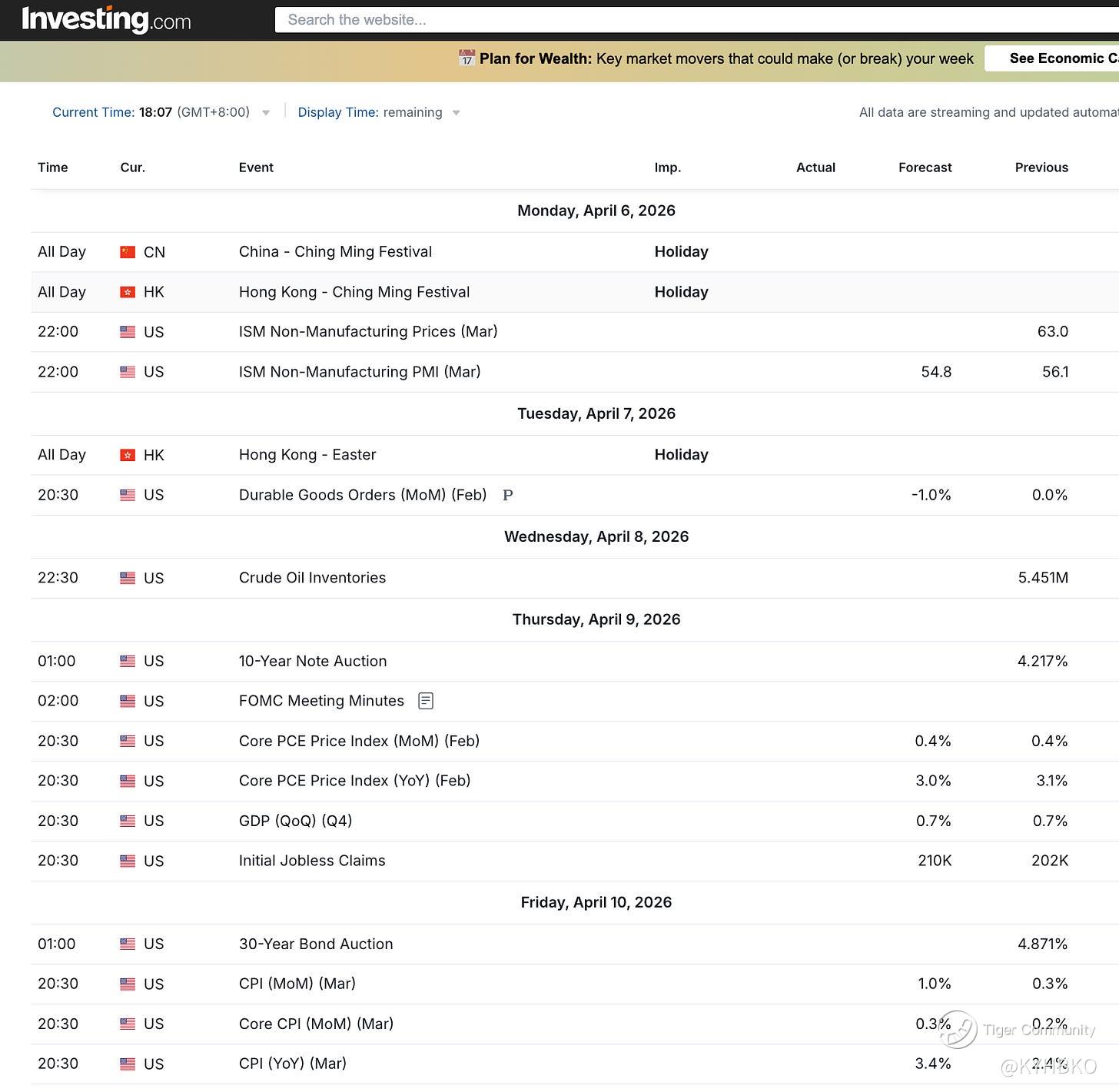Click the Display Time: remaining selector
Image resolution: width=1119 pixels, height=1092 pixels.
(x=370, y=112)
